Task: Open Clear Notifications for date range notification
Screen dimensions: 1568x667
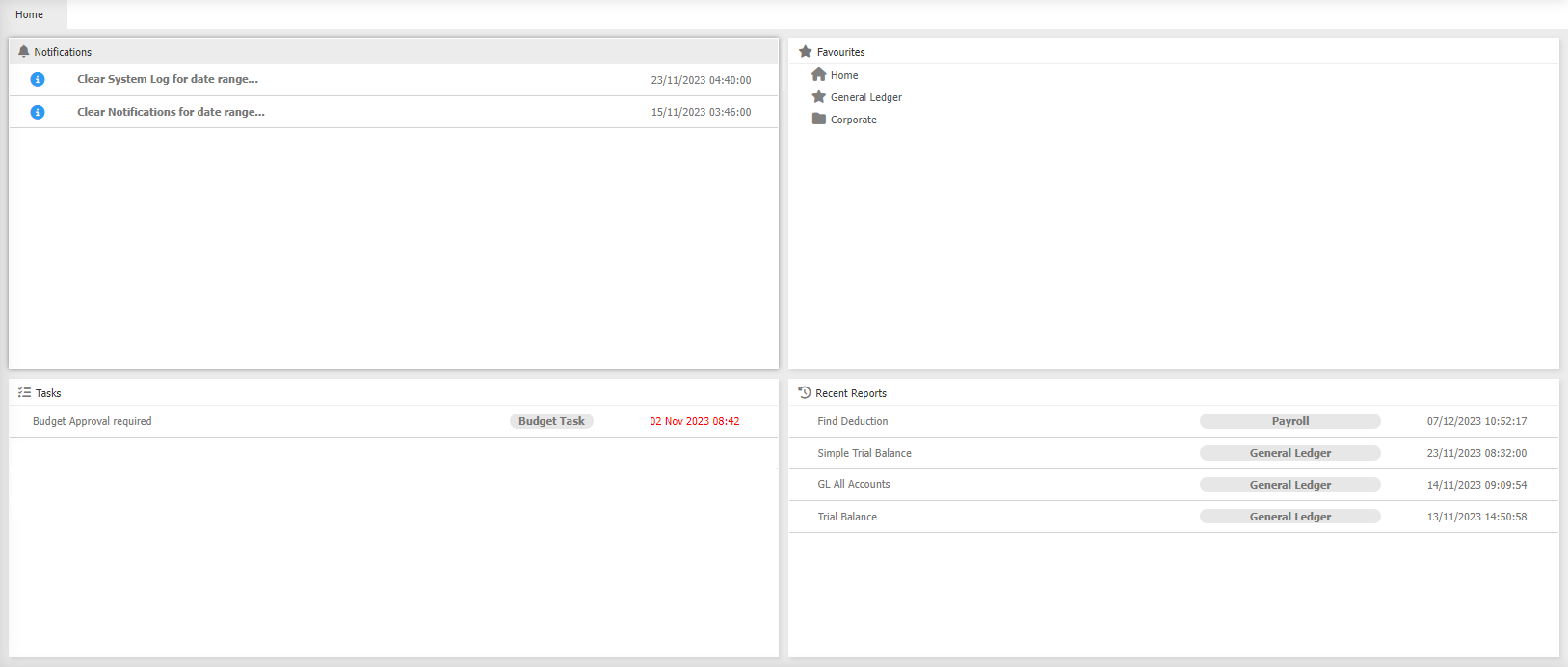Action: click(171, 112)
